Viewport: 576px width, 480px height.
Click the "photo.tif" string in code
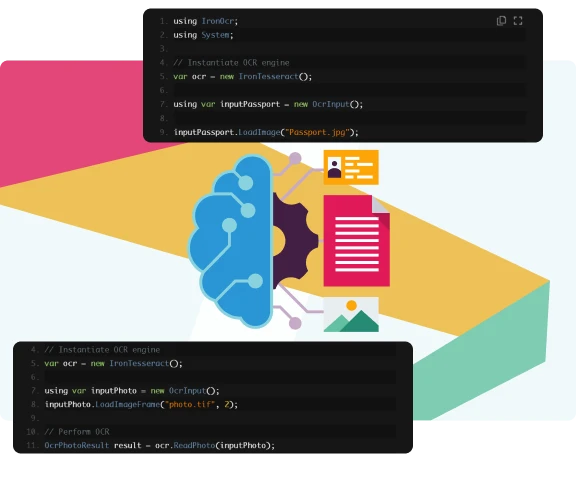(190, 405)
